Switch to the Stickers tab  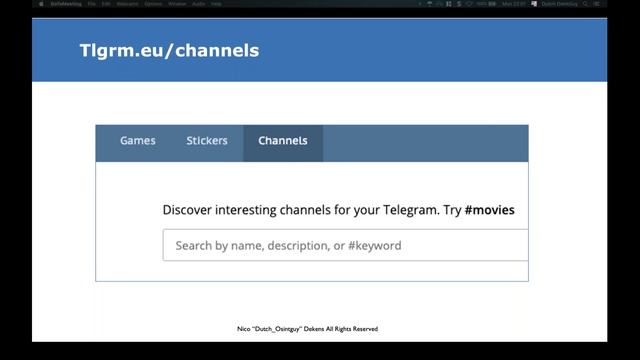pyautogui.click(x=207, y=141)
